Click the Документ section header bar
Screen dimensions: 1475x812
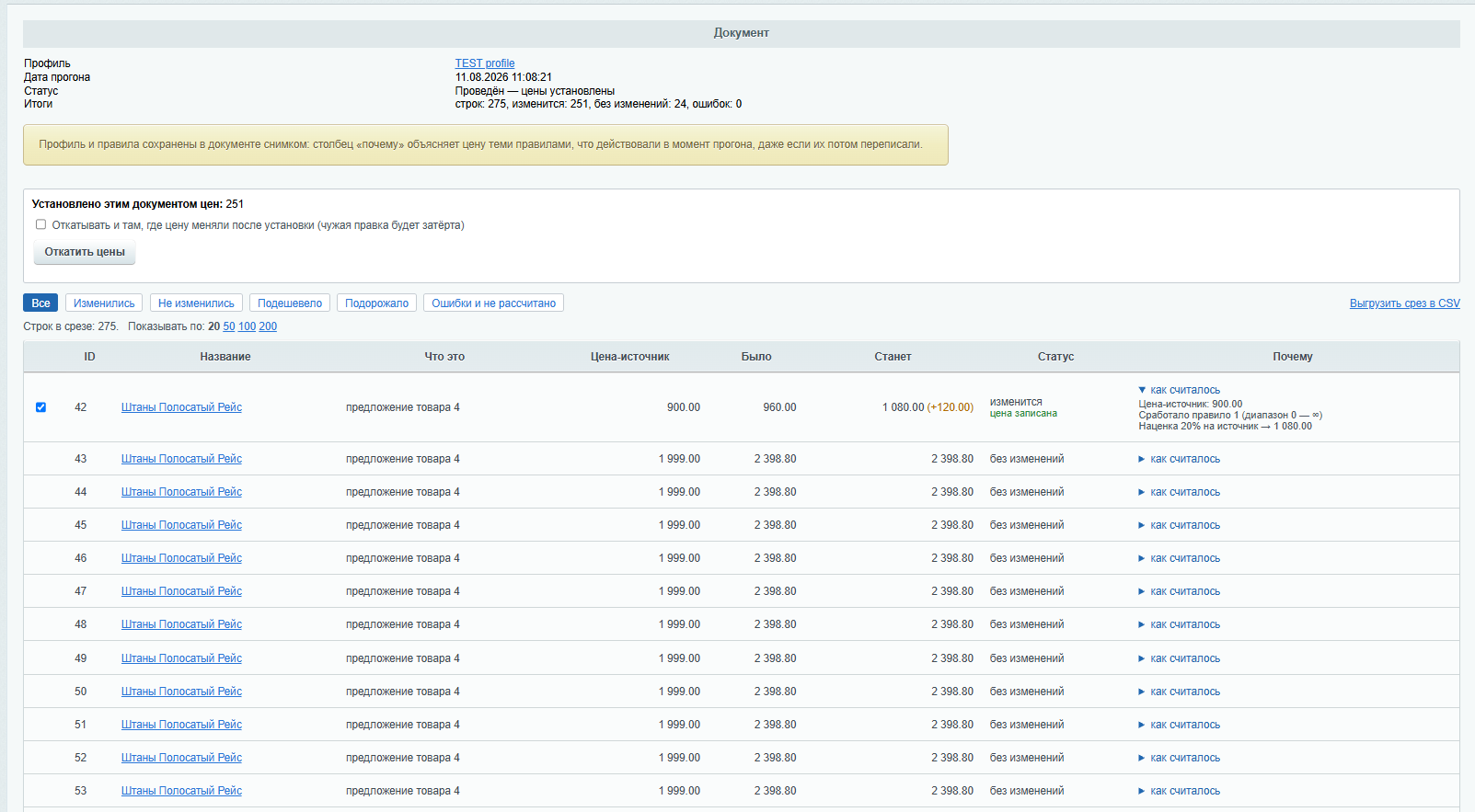(x=742, y=33)
